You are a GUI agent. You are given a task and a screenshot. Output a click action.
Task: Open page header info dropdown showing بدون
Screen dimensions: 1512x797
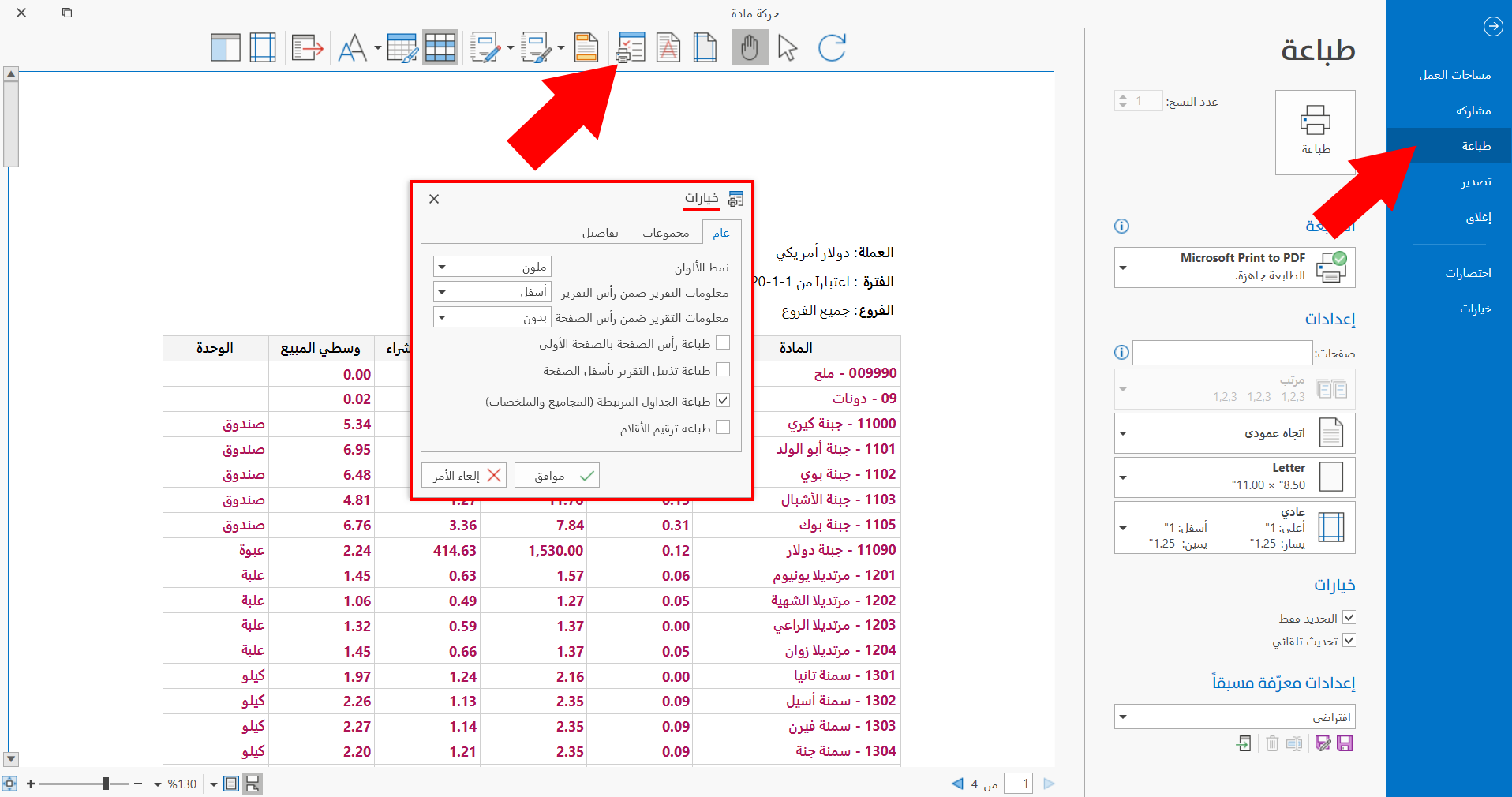click(492, 317)
